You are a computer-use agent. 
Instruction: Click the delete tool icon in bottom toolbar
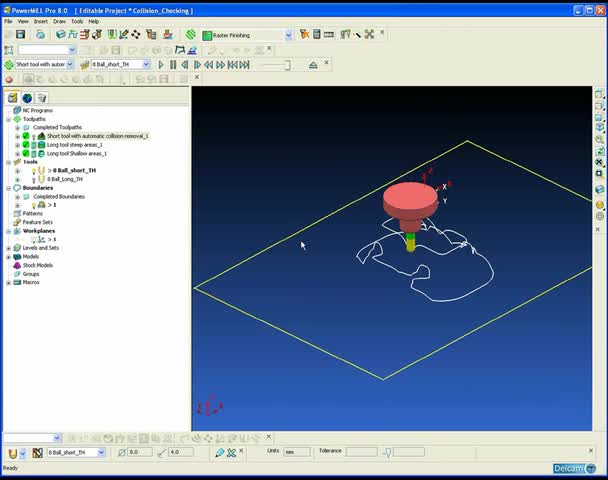(231, 452)
